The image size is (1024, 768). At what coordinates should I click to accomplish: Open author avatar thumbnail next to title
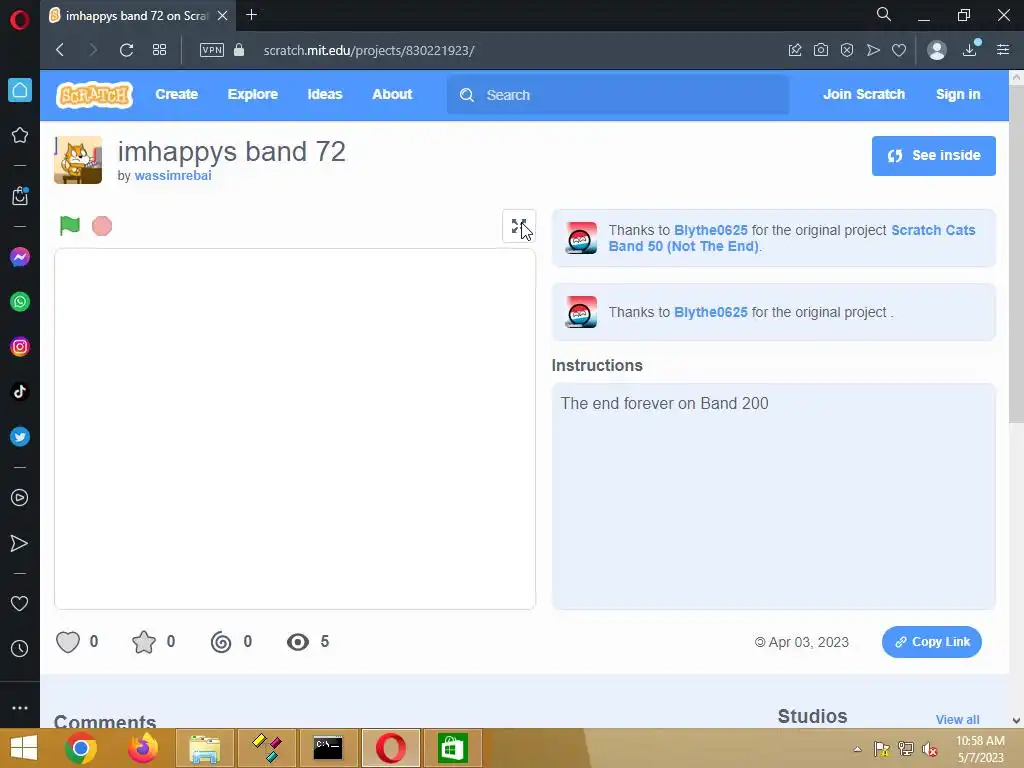[x=78, y=160]
